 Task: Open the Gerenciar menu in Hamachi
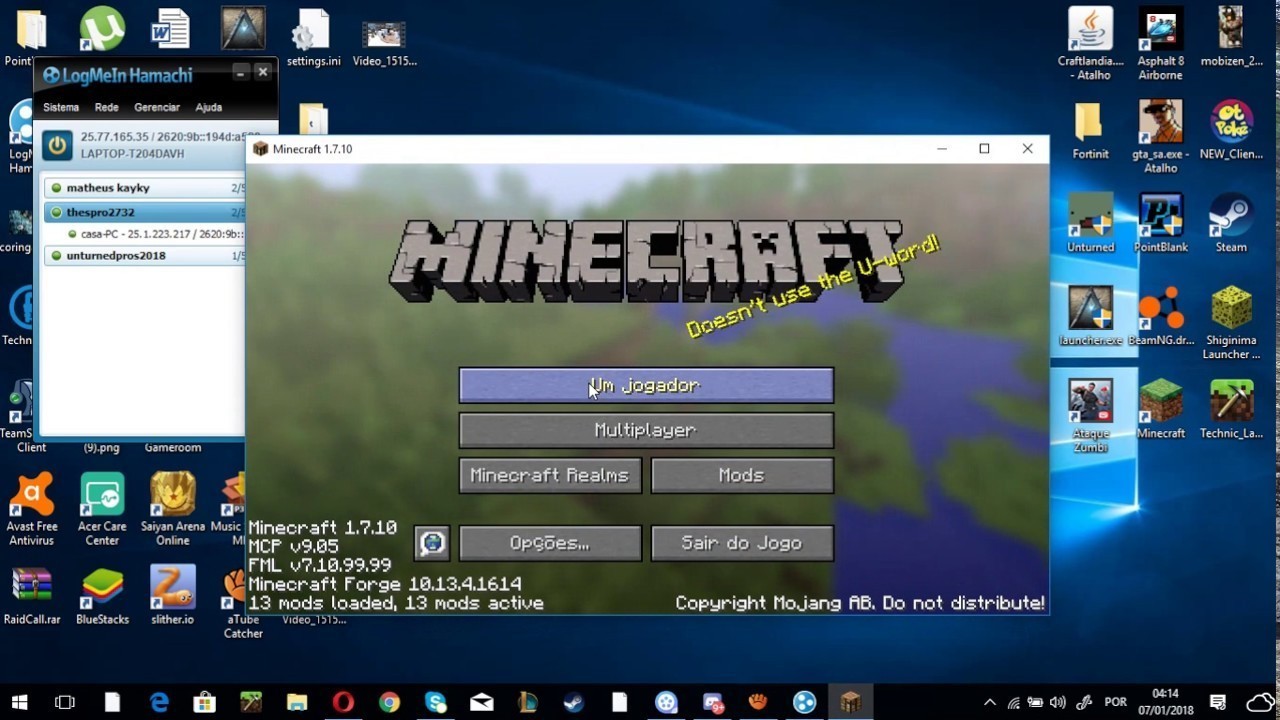click(157, 107)
